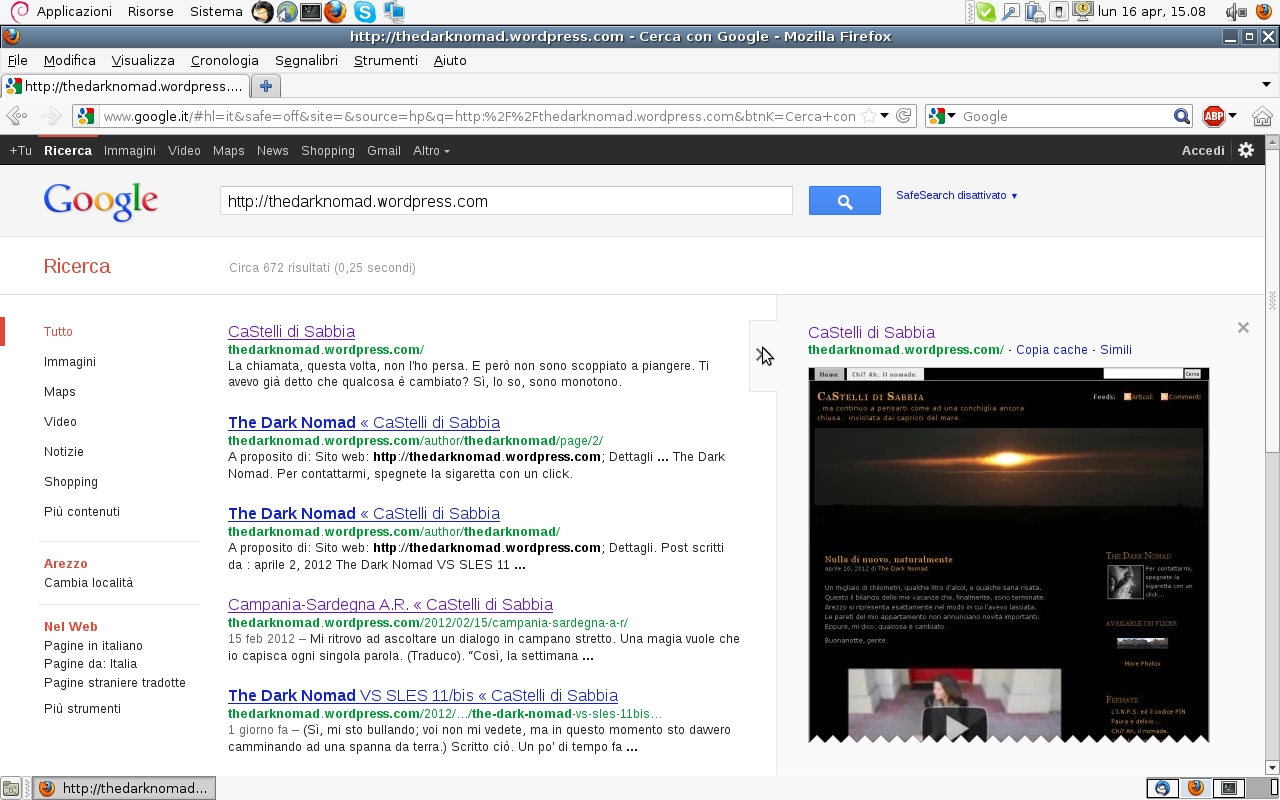The width and height of the screenshot is (1280, 800).
Task: Expand Più strumenti in the sidebar
Action: [x=82, y=708]
